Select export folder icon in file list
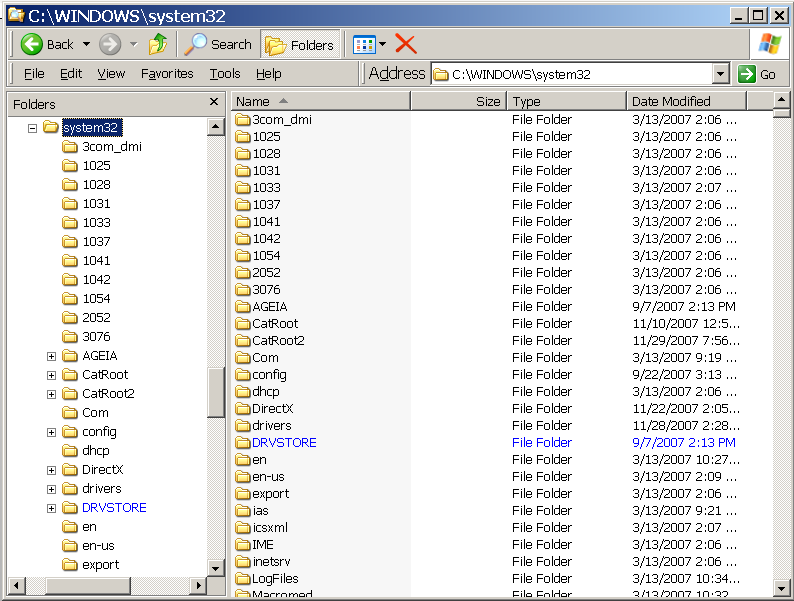 243,494
